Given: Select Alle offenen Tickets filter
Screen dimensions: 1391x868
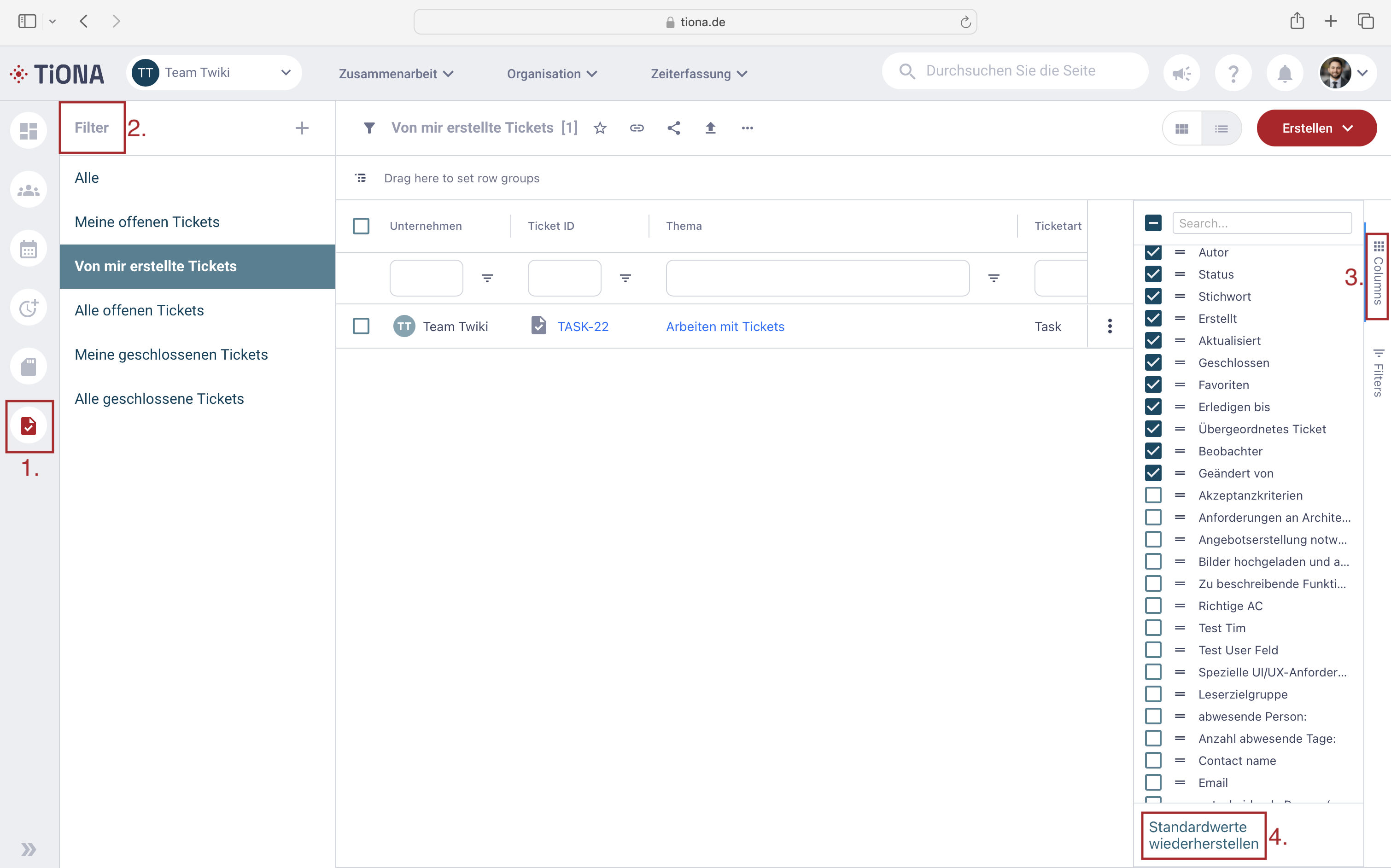Looking at the screenshot, I should pos(198,310).
